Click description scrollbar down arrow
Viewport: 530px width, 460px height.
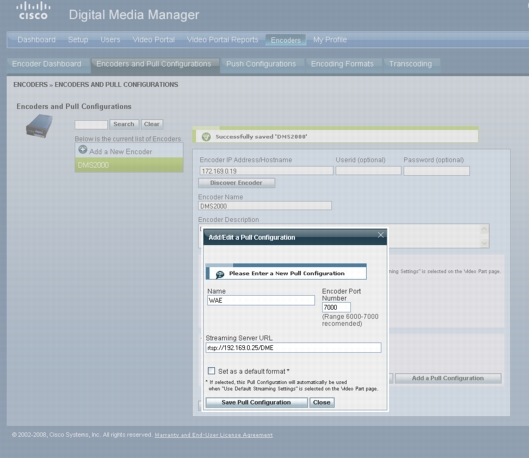click(484, 243)
